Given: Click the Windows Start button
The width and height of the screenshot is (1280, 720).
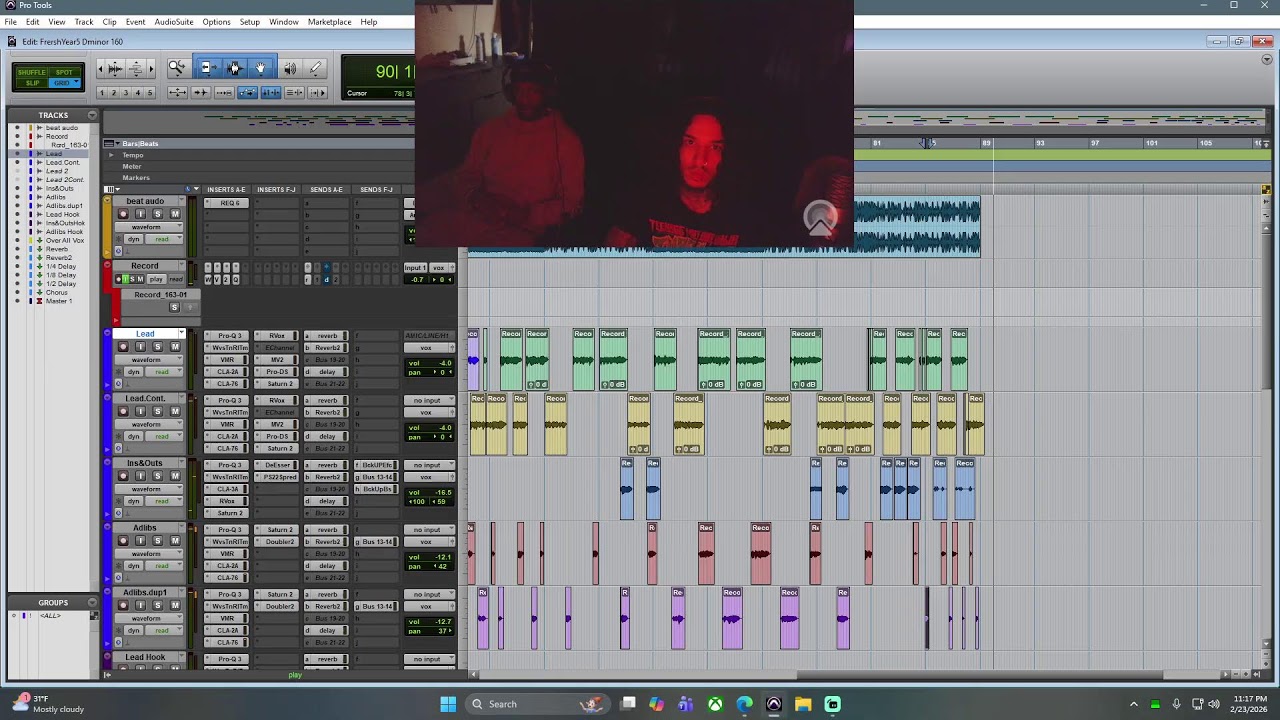Looking at the screenshot, I should pos(448,704).
